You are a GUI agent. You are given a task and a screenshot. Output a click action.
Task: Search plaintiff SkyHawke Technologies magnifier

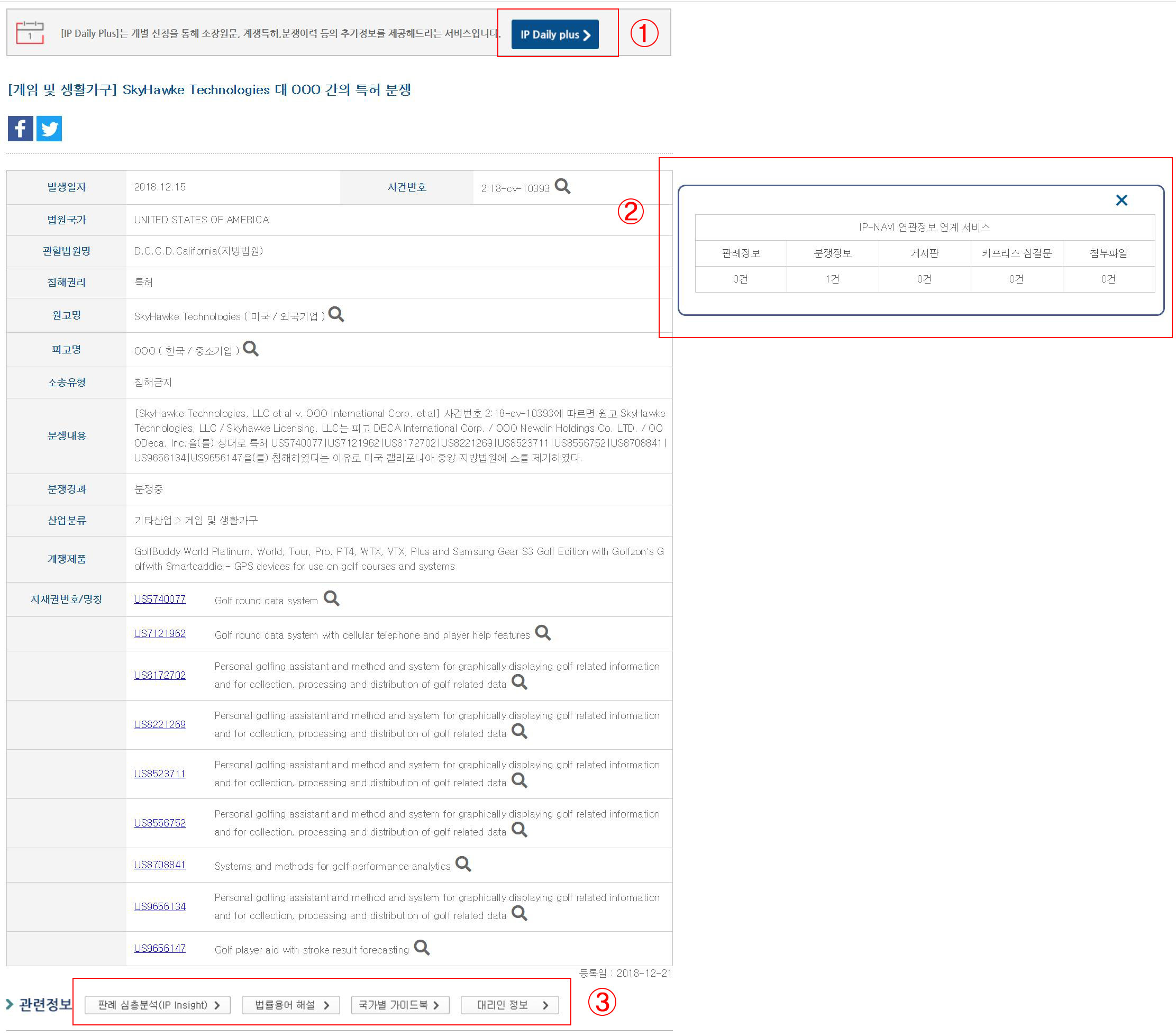336,314
